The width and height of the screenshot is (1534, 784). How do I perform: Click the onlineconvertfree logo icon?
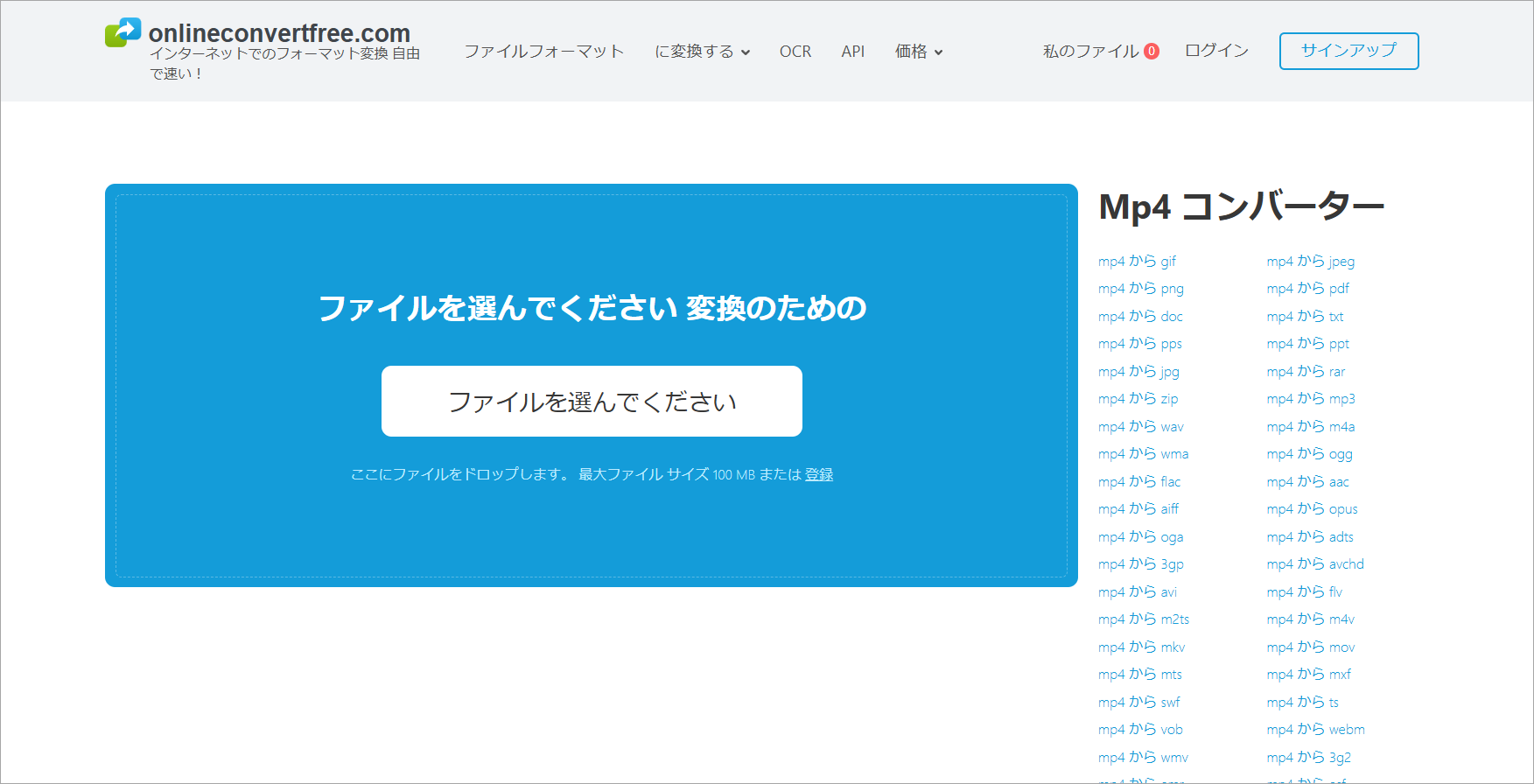tap(123, 32)
